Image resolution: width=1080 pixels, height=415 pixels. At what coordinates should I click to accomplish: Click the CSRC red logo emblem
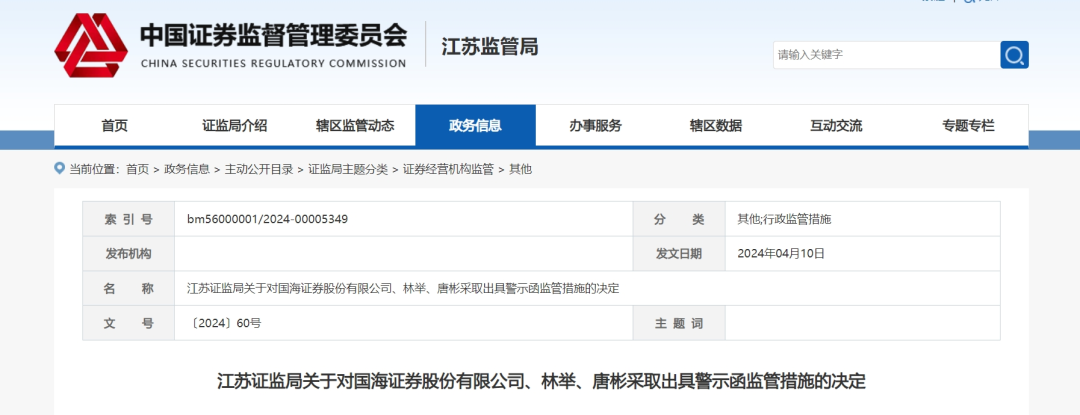91,45
